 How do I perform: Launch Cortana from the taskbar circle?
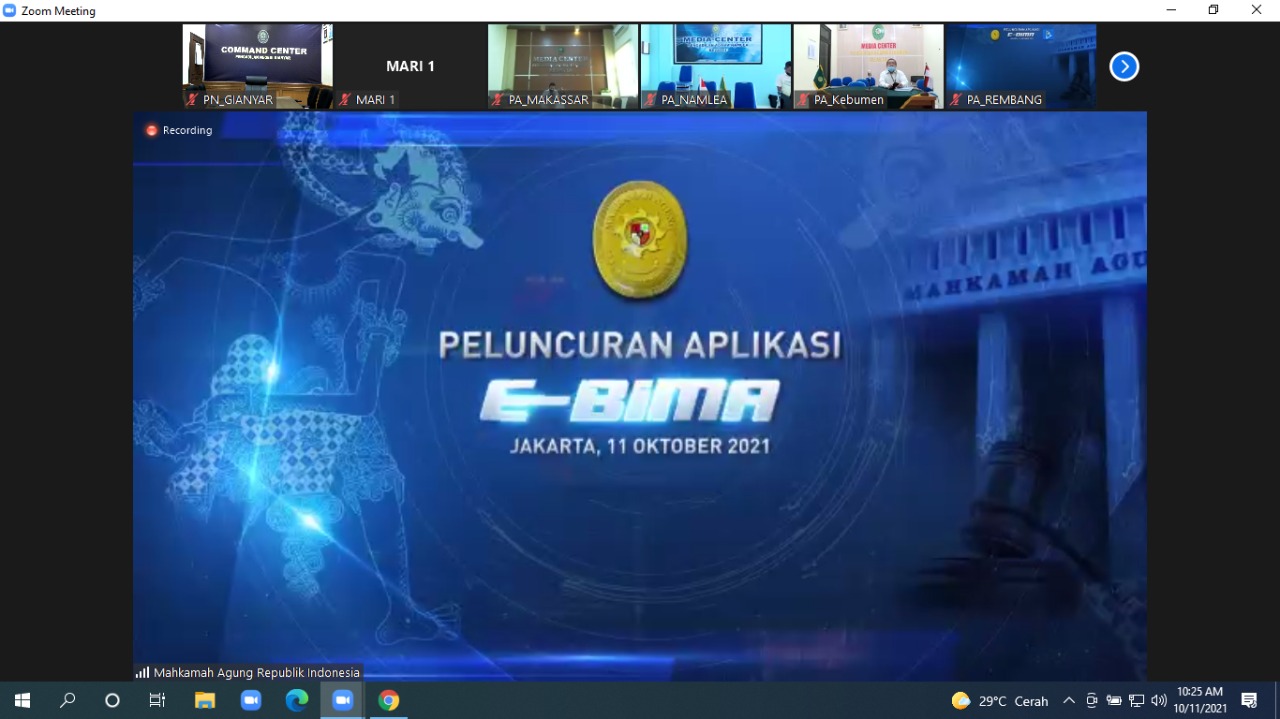pos(112,701)
